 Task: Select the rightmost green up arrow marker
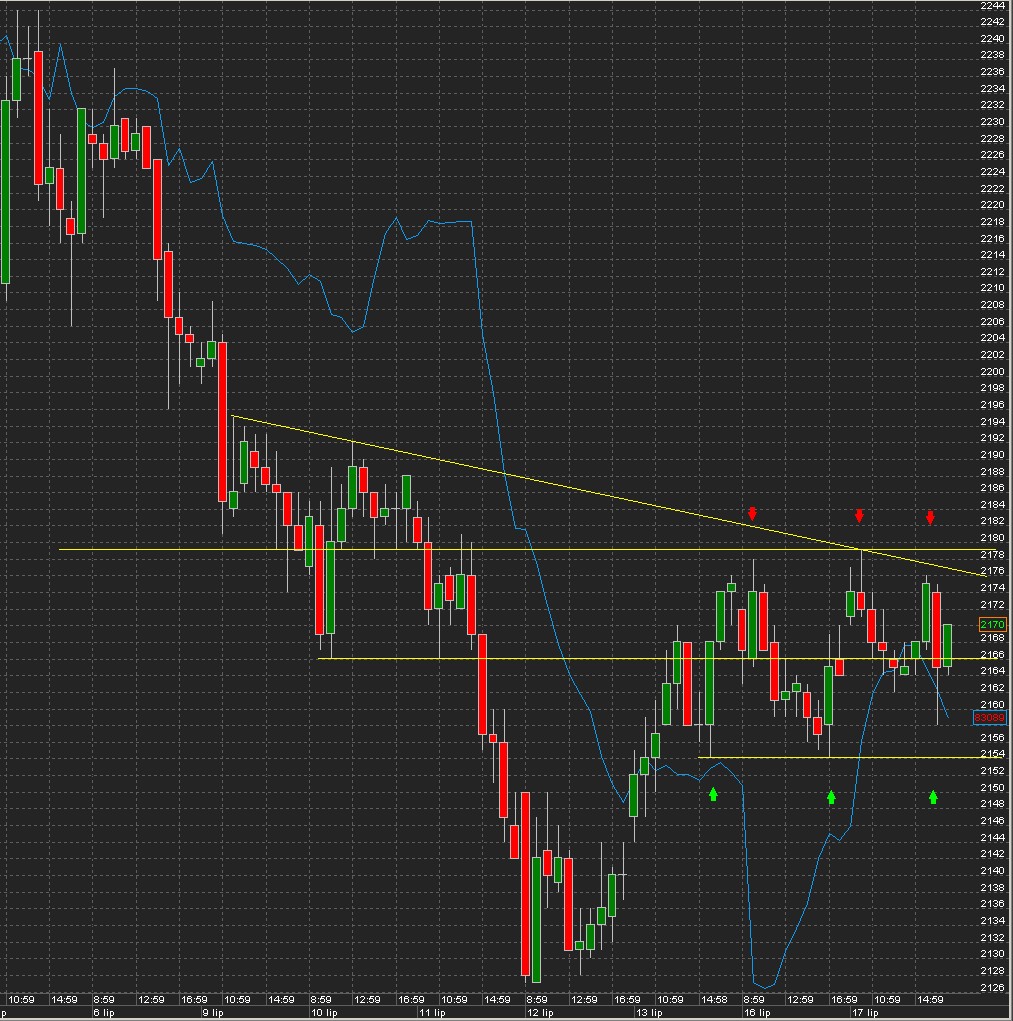933,797
